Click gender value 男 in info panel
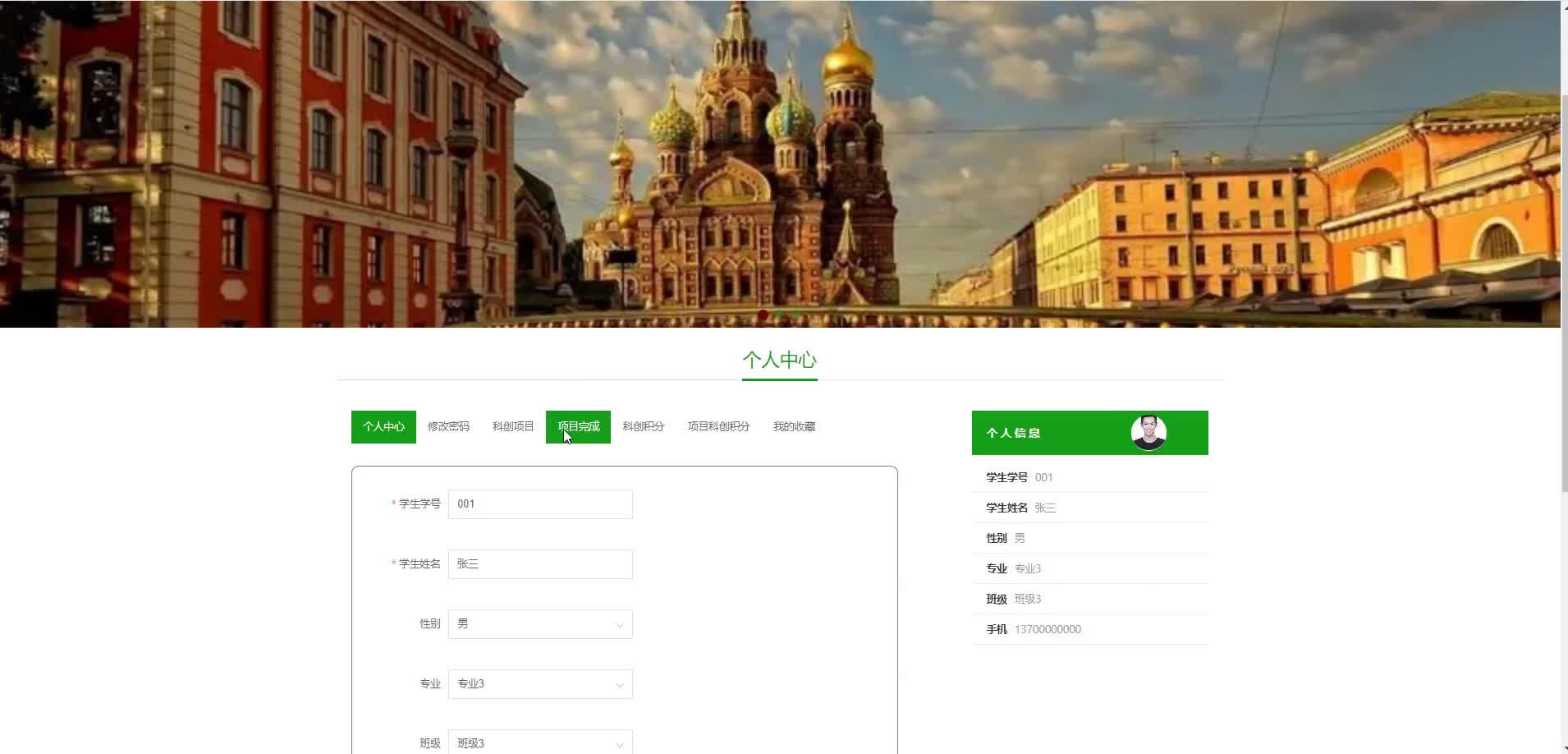The width and height of the screenshot is (1568, 754). coord(1020,538)
